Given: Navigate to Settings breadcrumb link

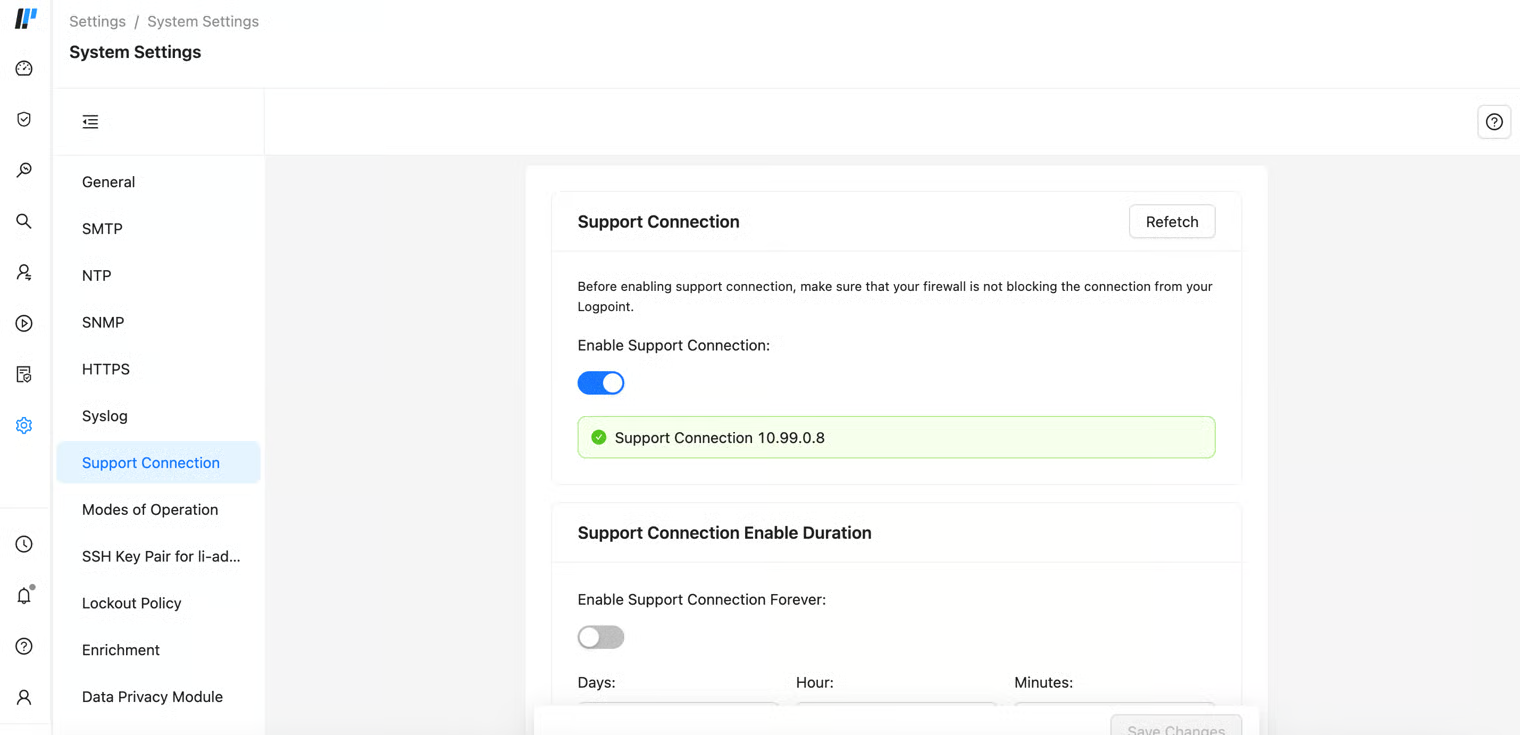Looking at the screenshot, I should click(97, 21).
